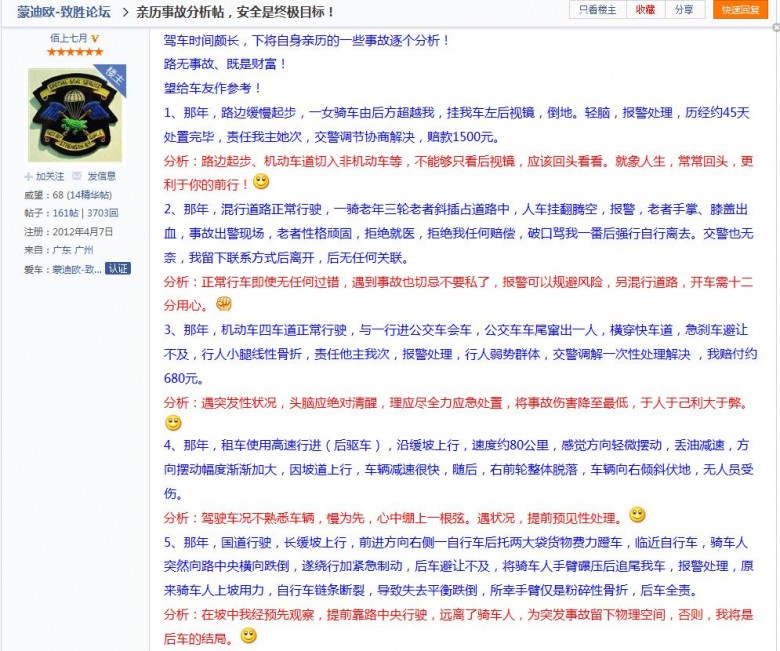
Task: Click the blue 楼主 corner badge
Action: 114,77
